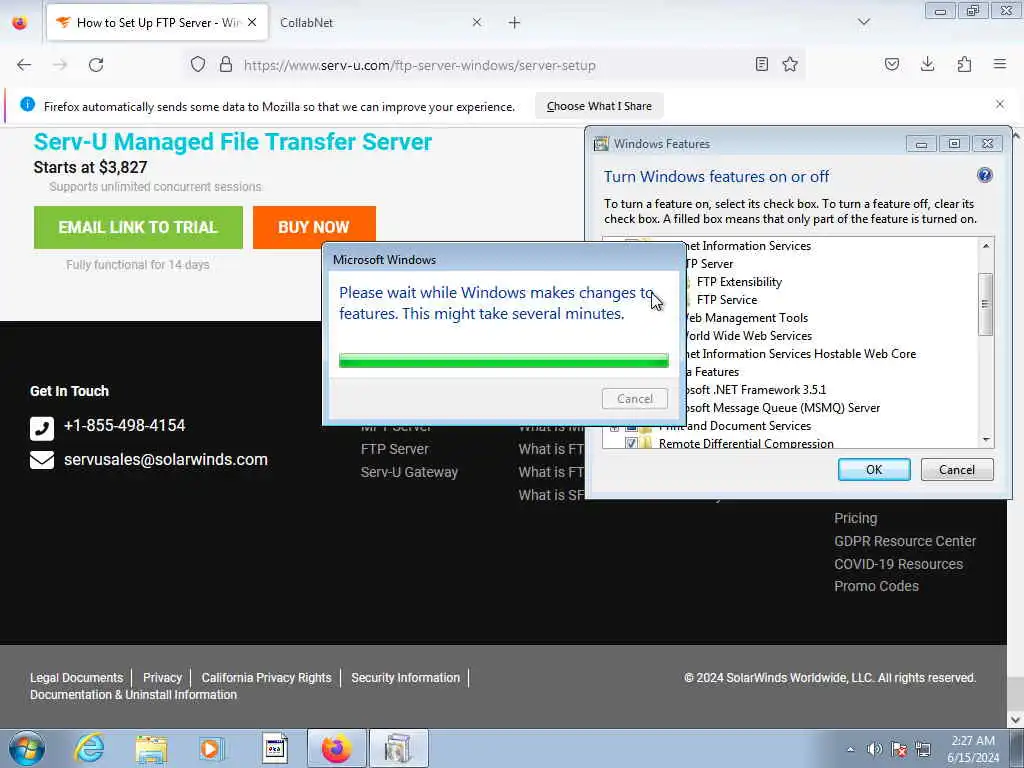This screenshot has height=768, width=1024.
Task: Switch to Firefox via its taskbar icon
Action: coord(336,748)
